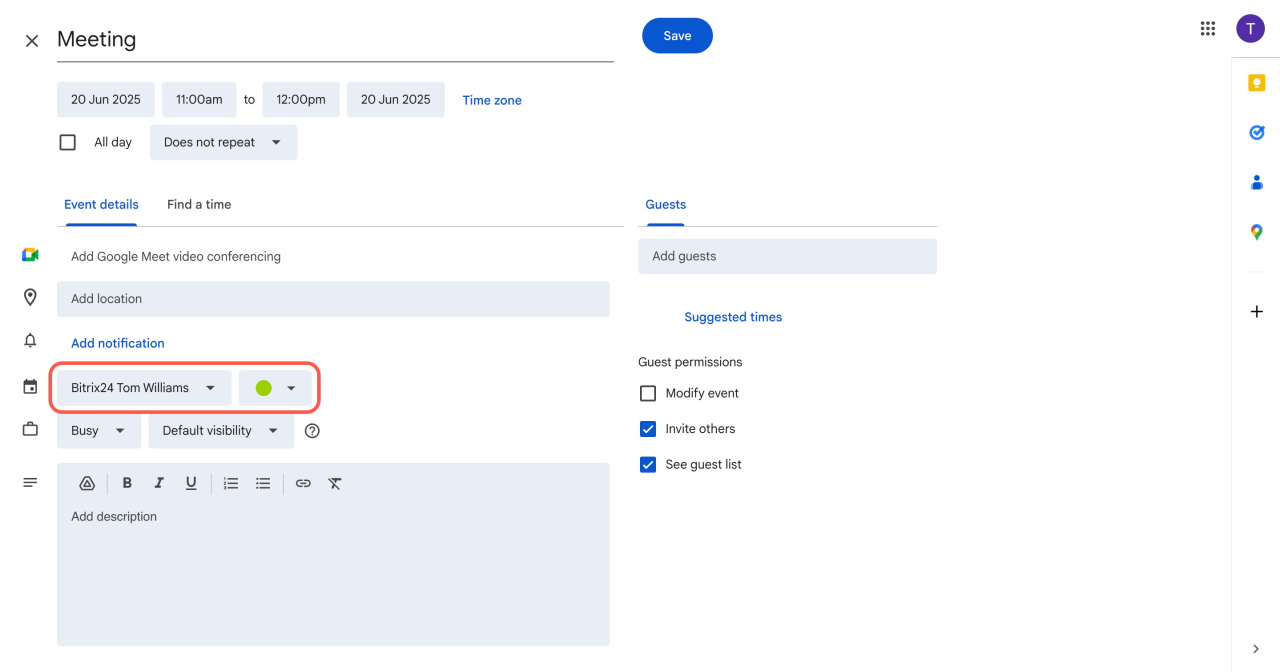Attach a Google Drive file
This screenshot has height=672, width=1280.
pyautogui.click(x=87, y=483)
